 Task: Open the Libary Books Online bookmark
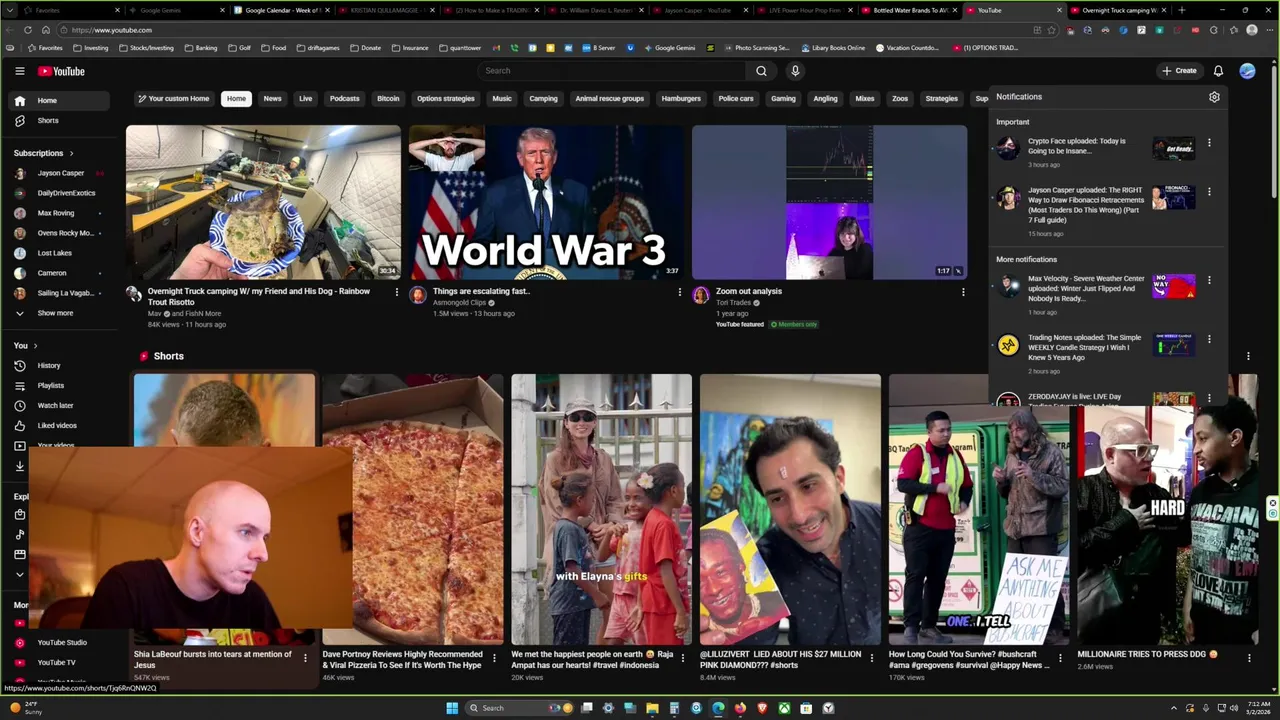pyautogui.click(x=832, y=48)
